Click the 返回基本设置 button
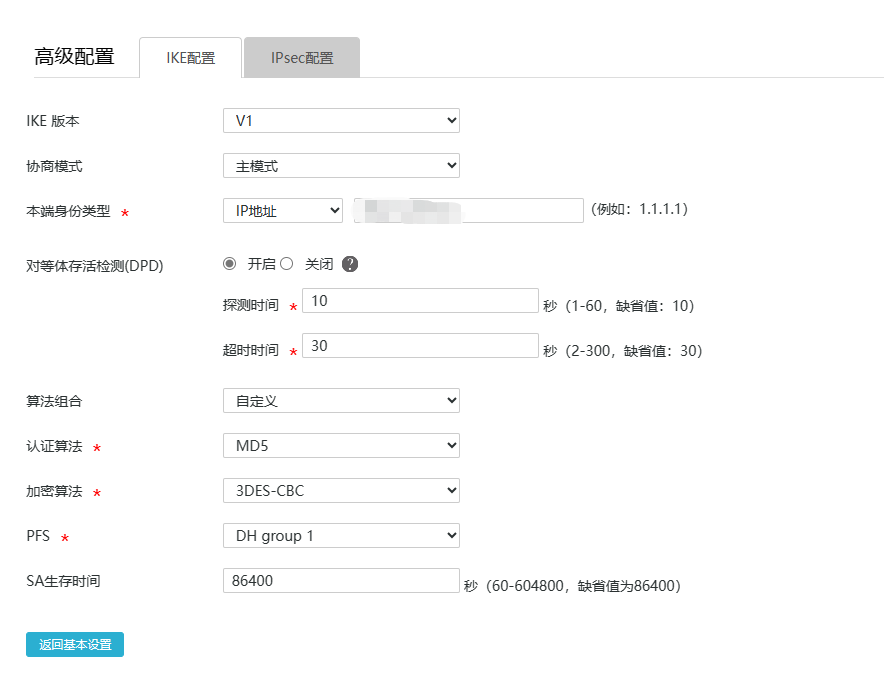The image size is (894, 677). click(x=75, y=644)
